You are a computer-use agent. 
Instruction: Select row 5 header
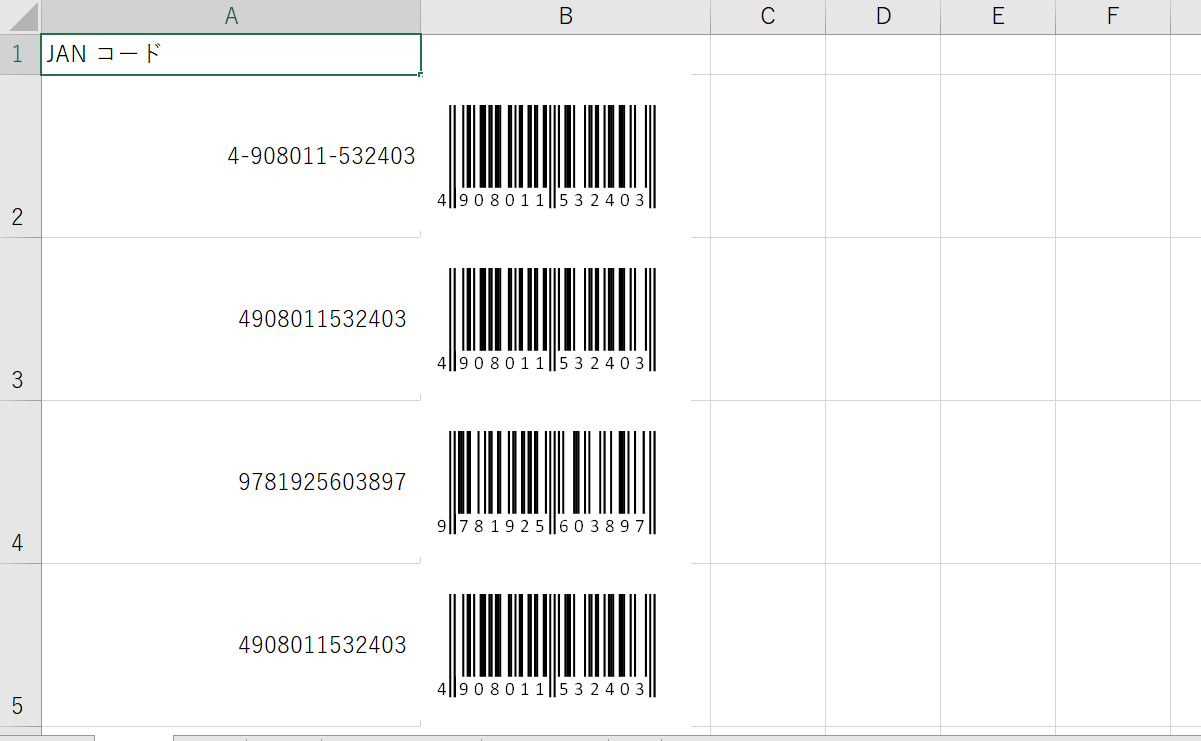point(20,645)
